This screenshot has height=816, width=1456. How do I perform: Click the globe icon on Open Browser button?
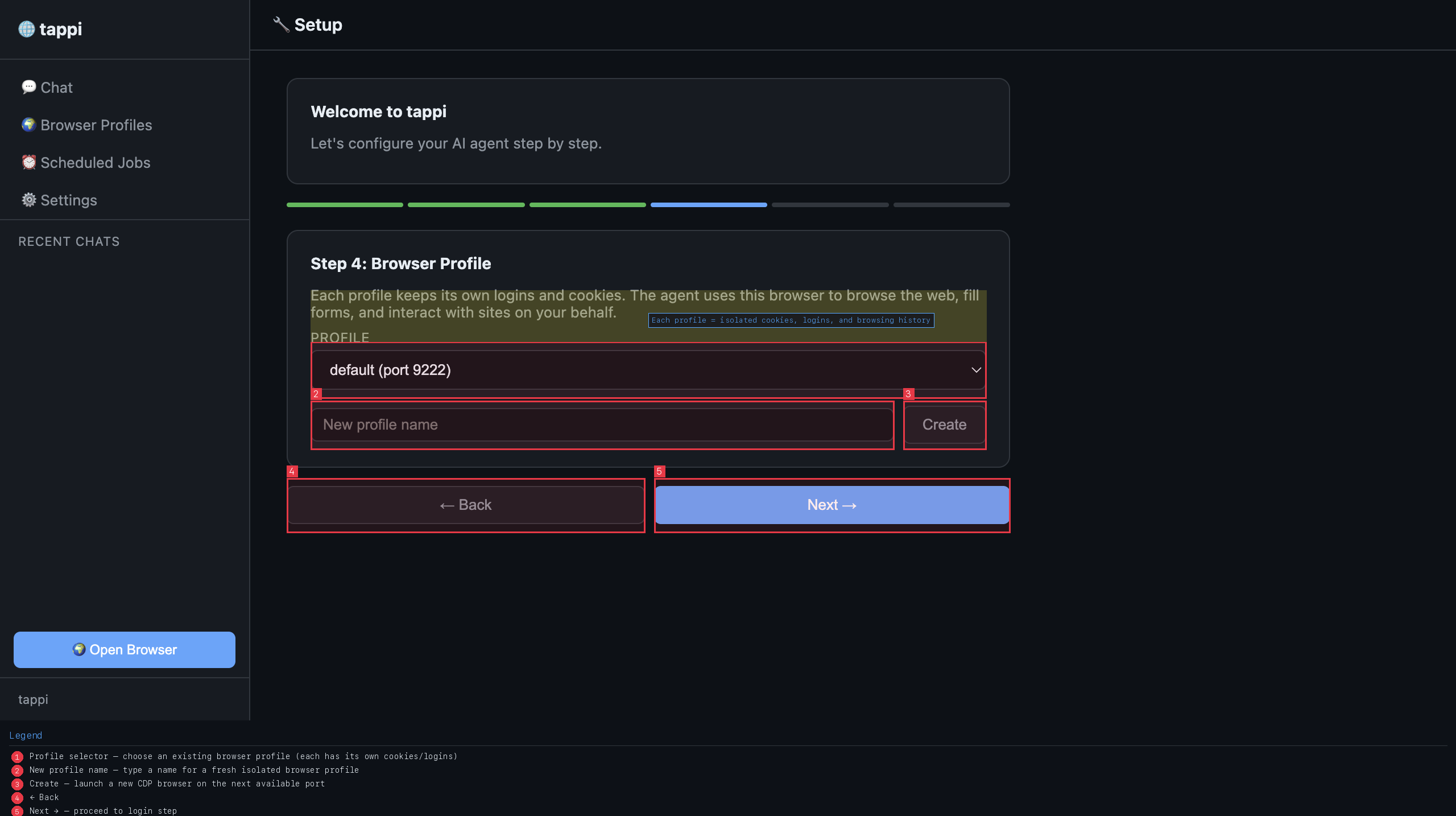click(79, 649)
